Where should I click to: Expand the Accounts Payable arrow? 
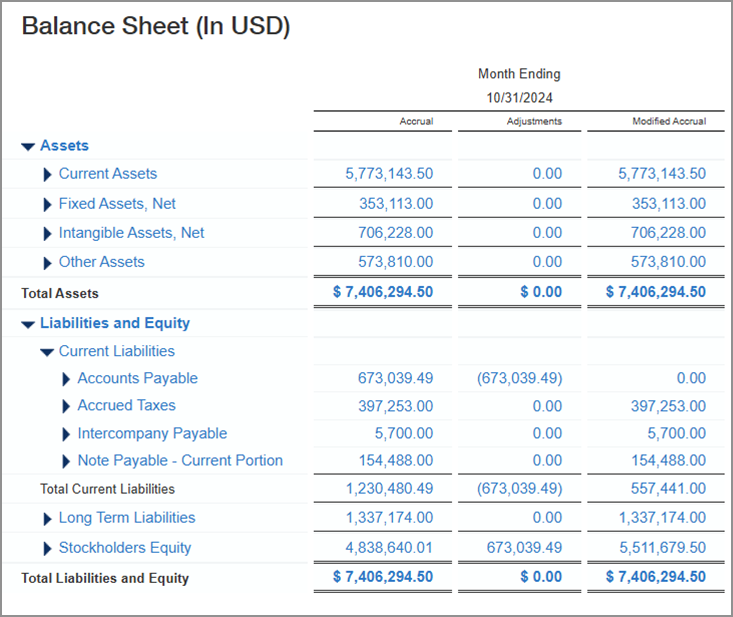coord(66,379)
